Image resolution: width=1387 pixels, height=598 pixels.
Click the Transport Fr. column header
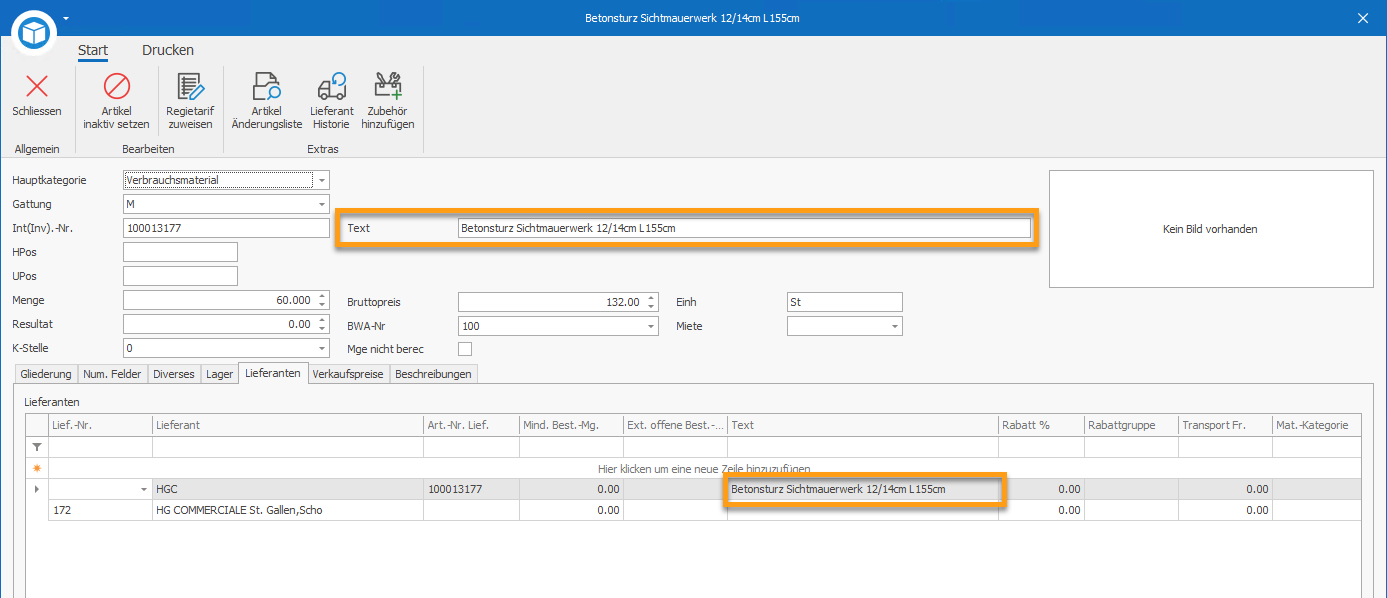tap(1225, 425)
